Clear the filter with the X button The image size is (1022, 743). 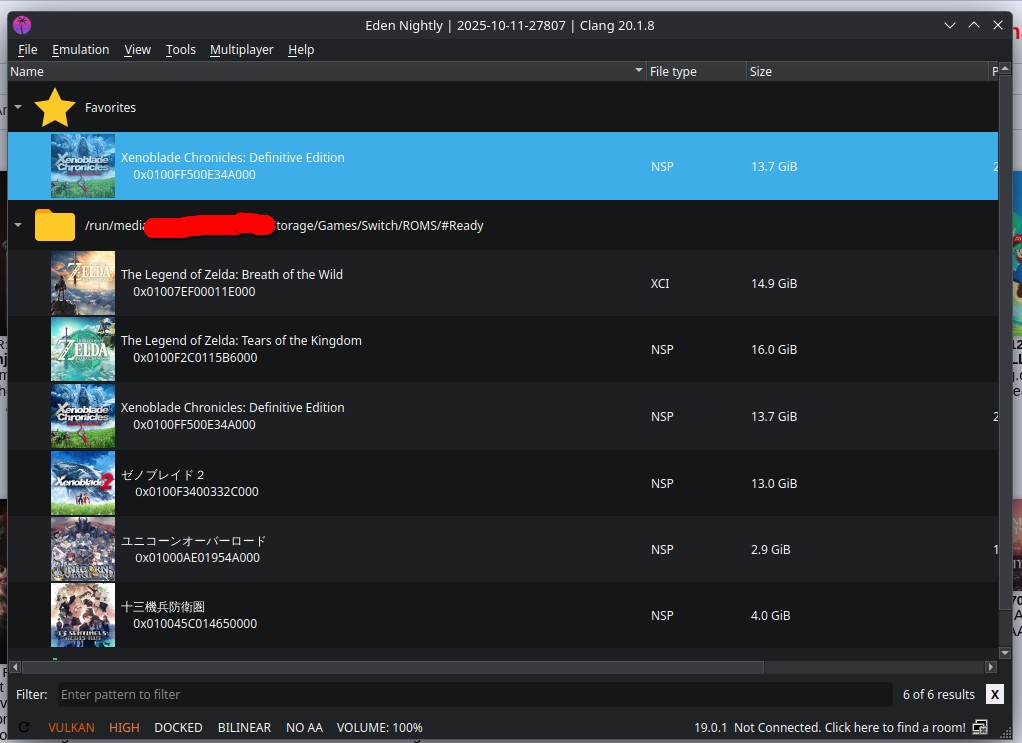tap(995, 694)
